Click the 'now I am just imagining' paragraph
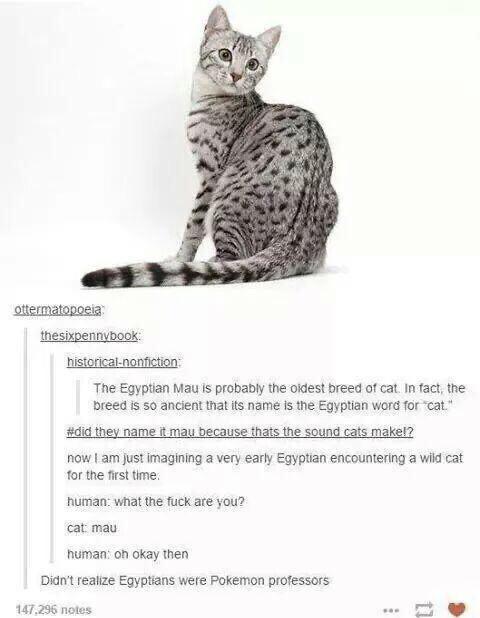 (x=265, y=467)
